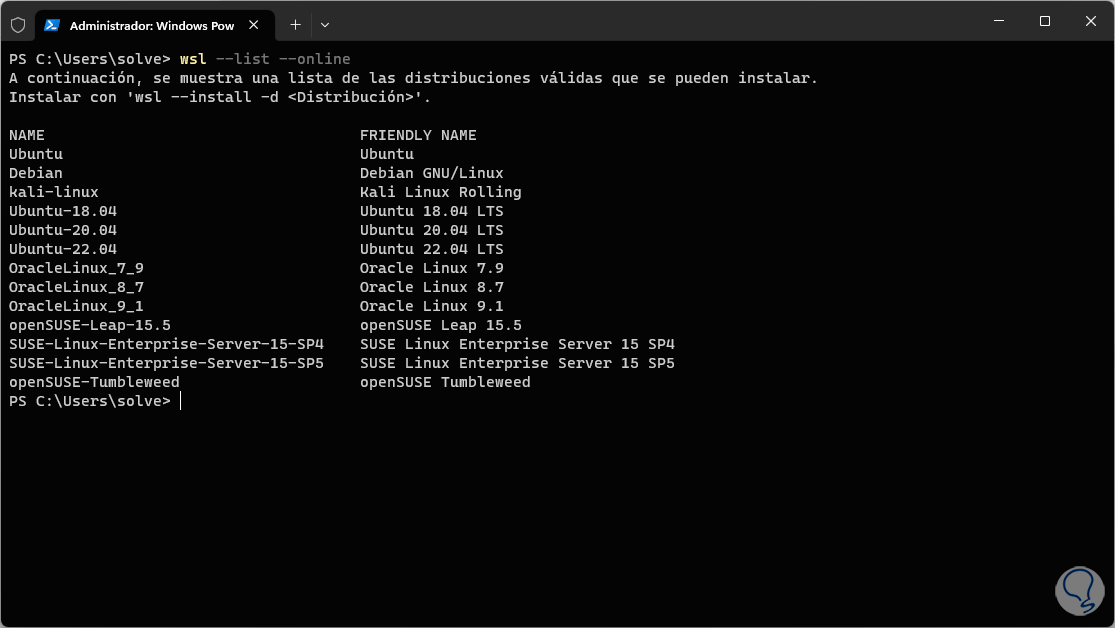The width and height of the screenshot is (1115, 628).
Task: Click the 'OracleLinux_8_7' distribution name
Action: (76, 287)
